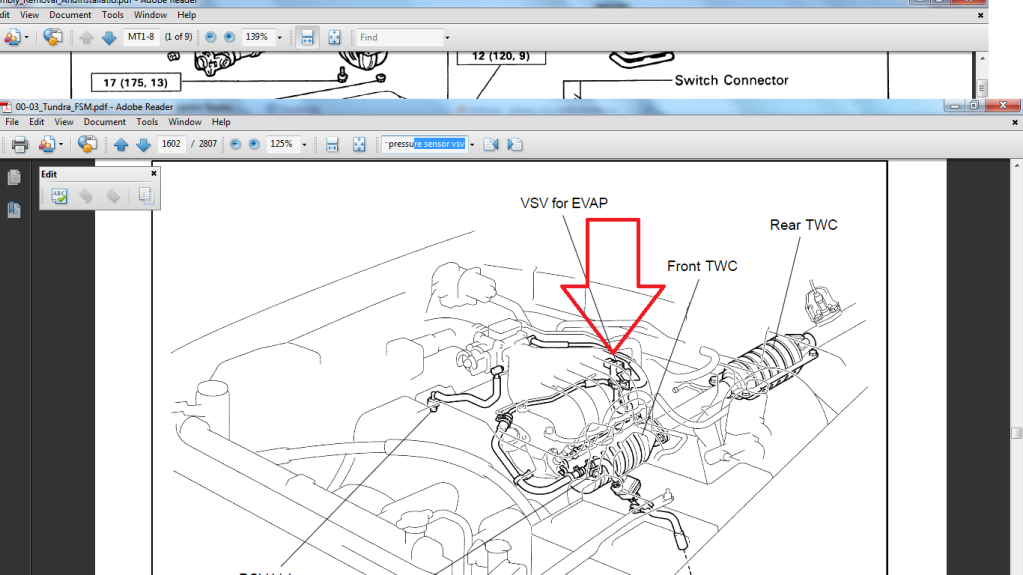Open Document menu in back Adobe Reader window
1023x575 pixels.
tap(70, 14)
